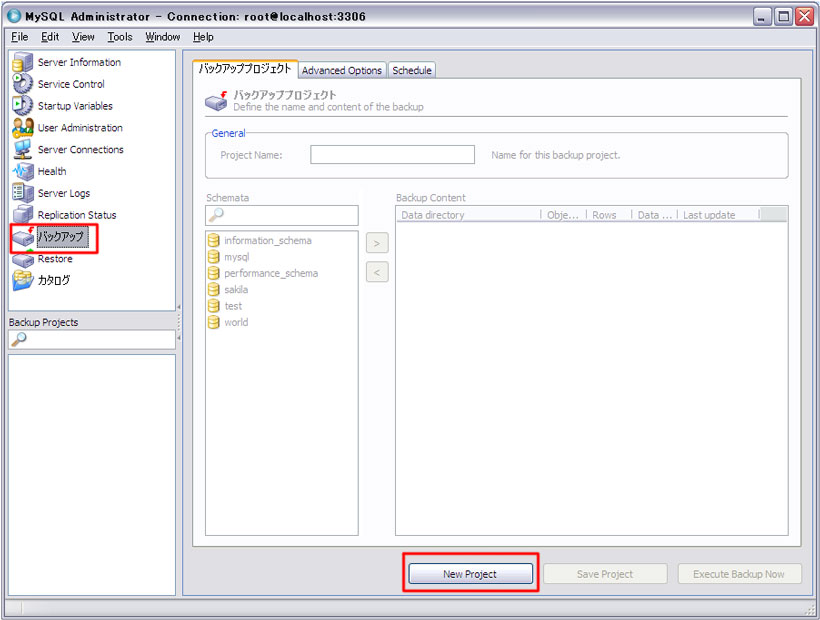The width and height of the screenshot is (820, 620).
Task: Open the Restore icon in sidebar
Action: coord(22,259)
